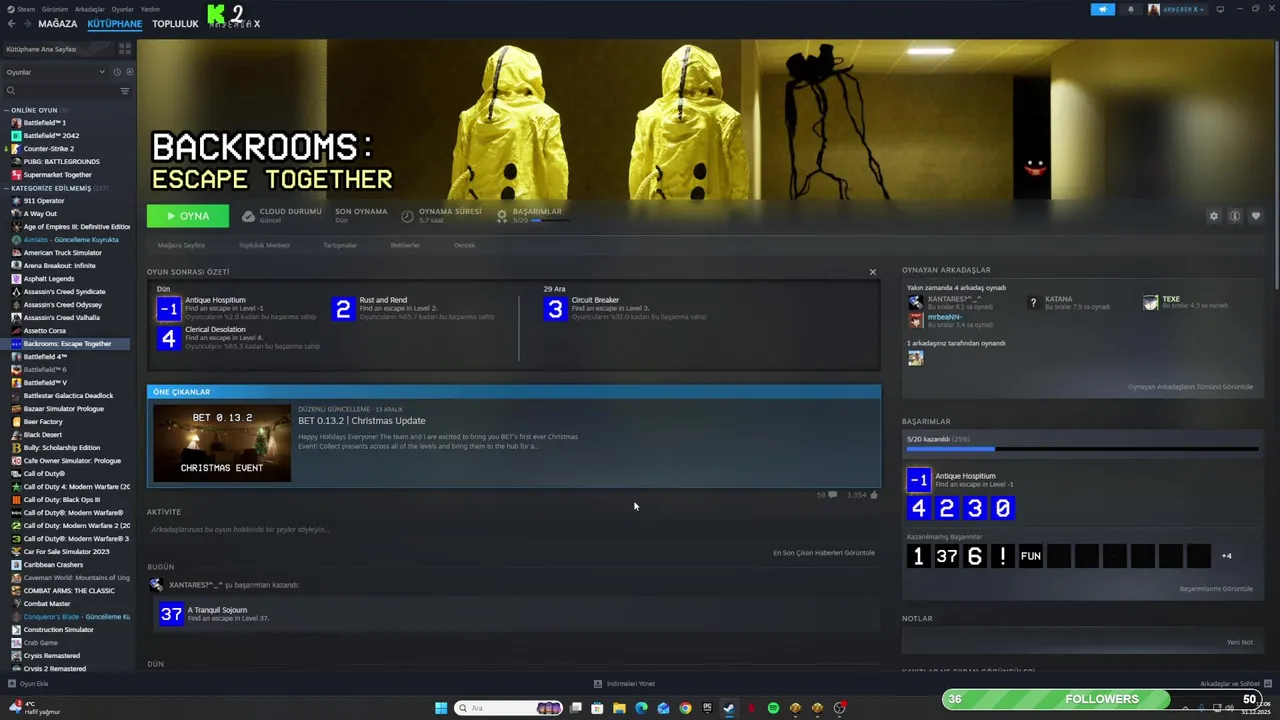Open game settings gear icon
The width and height of the screenshot is (1280, 720).
[x=1214, y=216]
